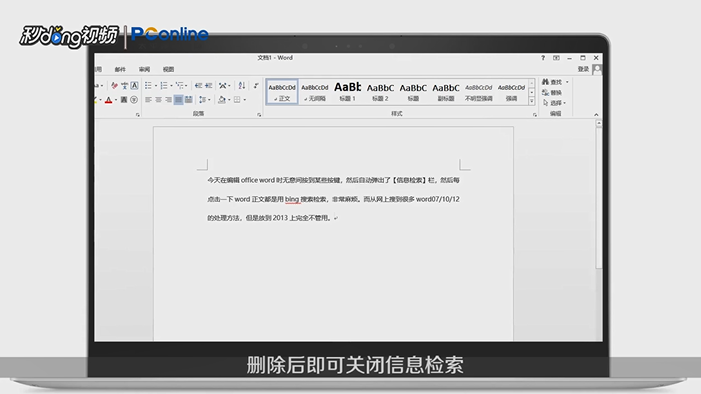
Task: Click the 替换 (Replace) button
Action: tap(552, 93)
